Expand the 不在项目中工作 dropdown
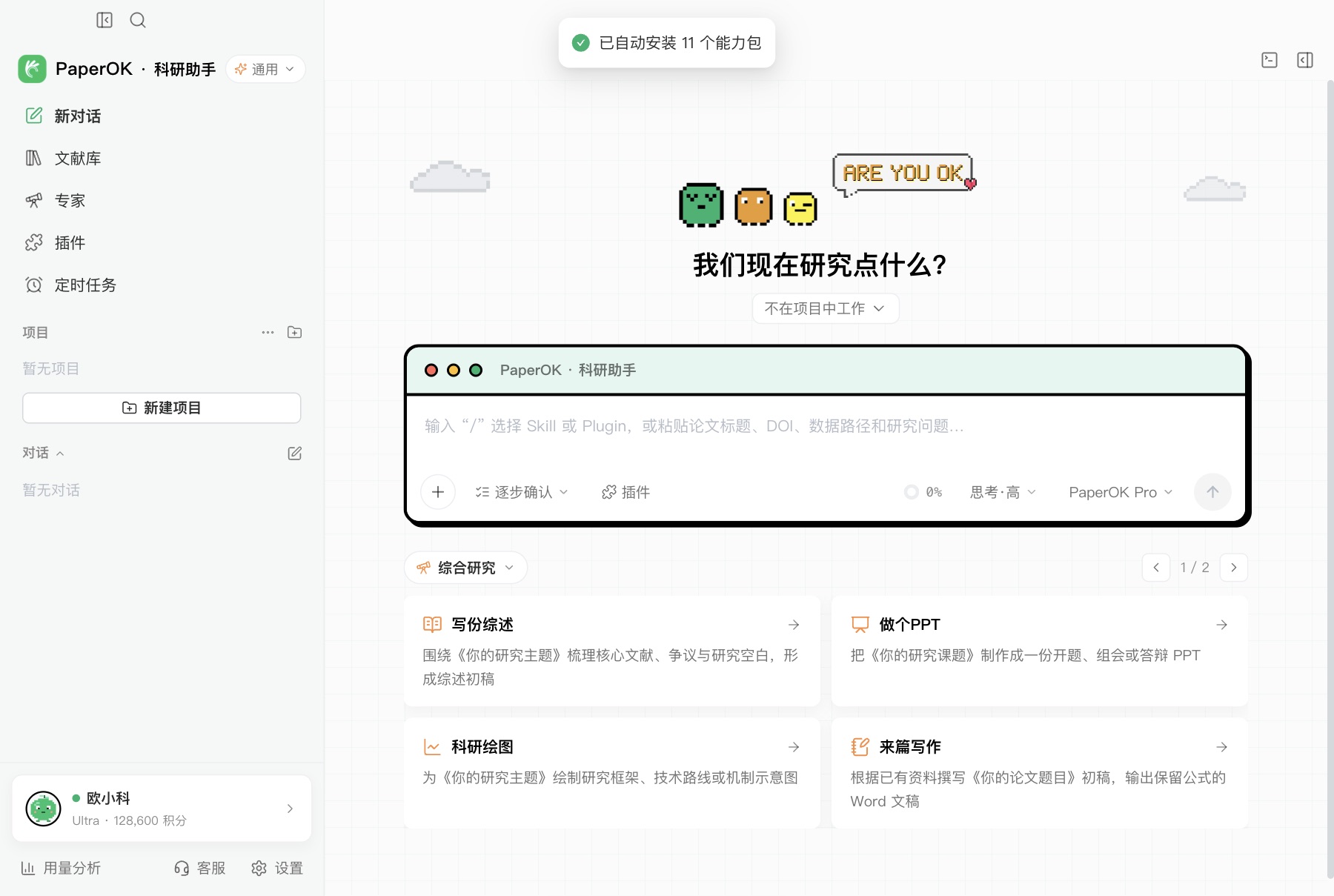This screenshot has height=896, width=1334. [x=826, y=308]
